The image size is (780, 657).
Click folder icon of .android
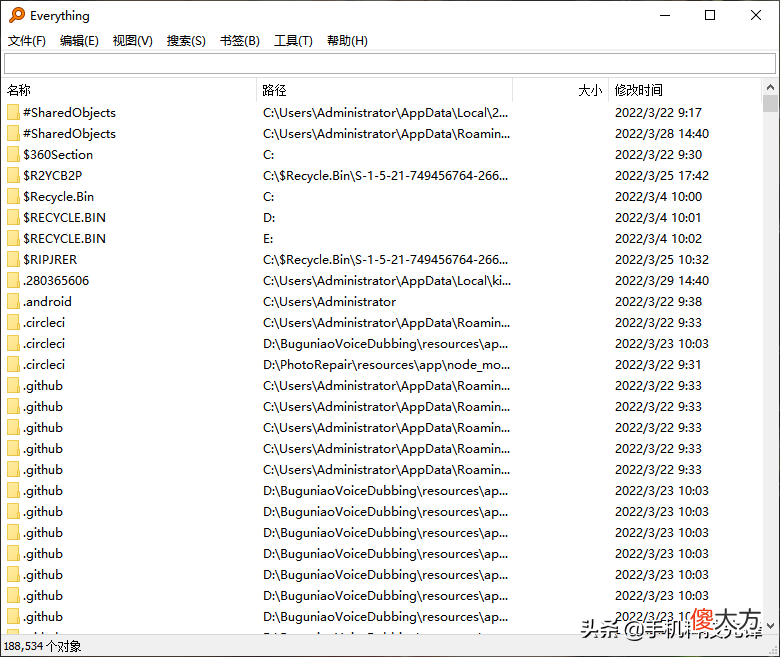(13, 301)
